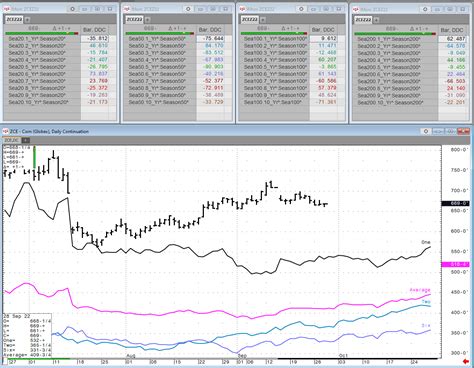Screen dimensions: 474x368
Task: Click CQG logo in Sea50 monitor title bar
Action: [x=127, y=9]
